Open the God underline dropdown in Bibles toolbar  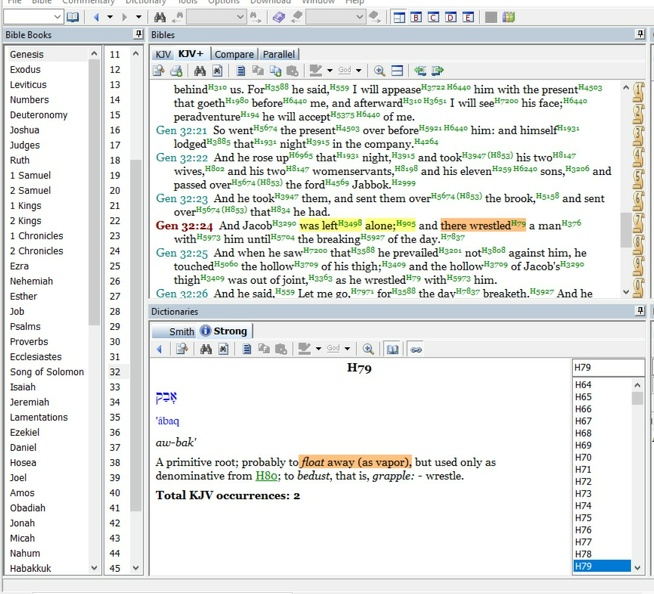(359, 70)
